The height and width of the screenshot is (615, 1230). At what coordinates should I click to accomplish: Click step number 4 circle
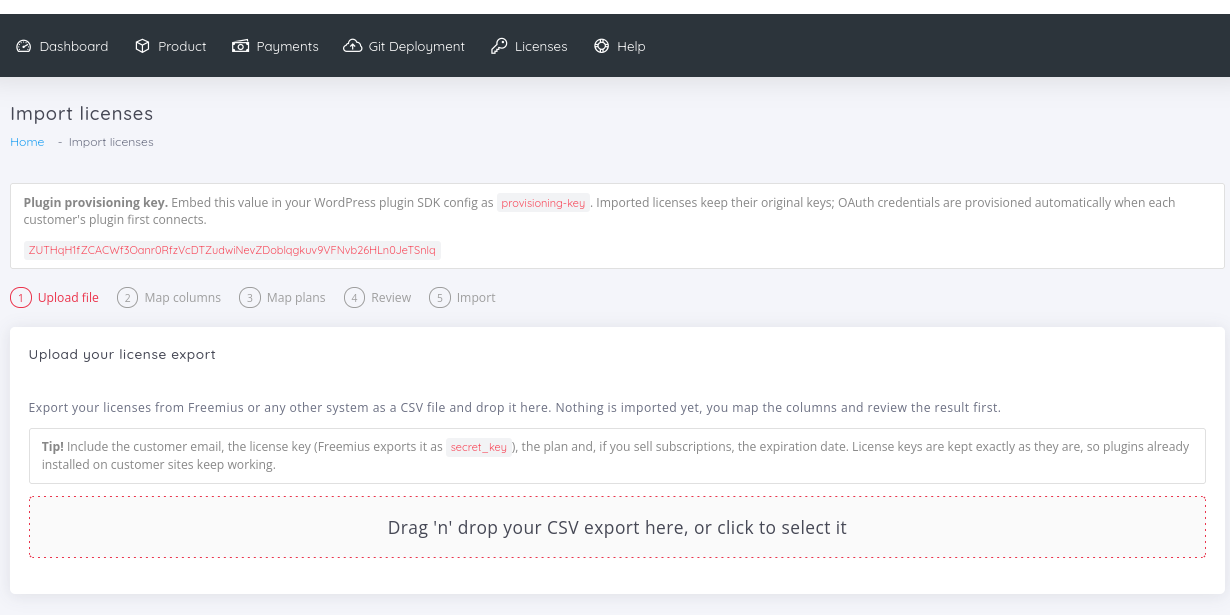pos(354,298)
